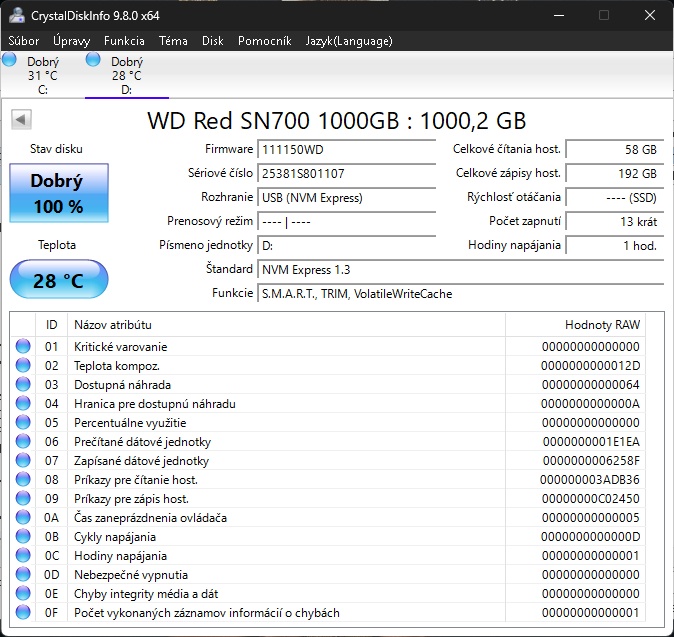The image size is (674, 637).
Task: Click the Funkcie field with S.M.A.R.T., TRIM
Action: coord(461,294)
